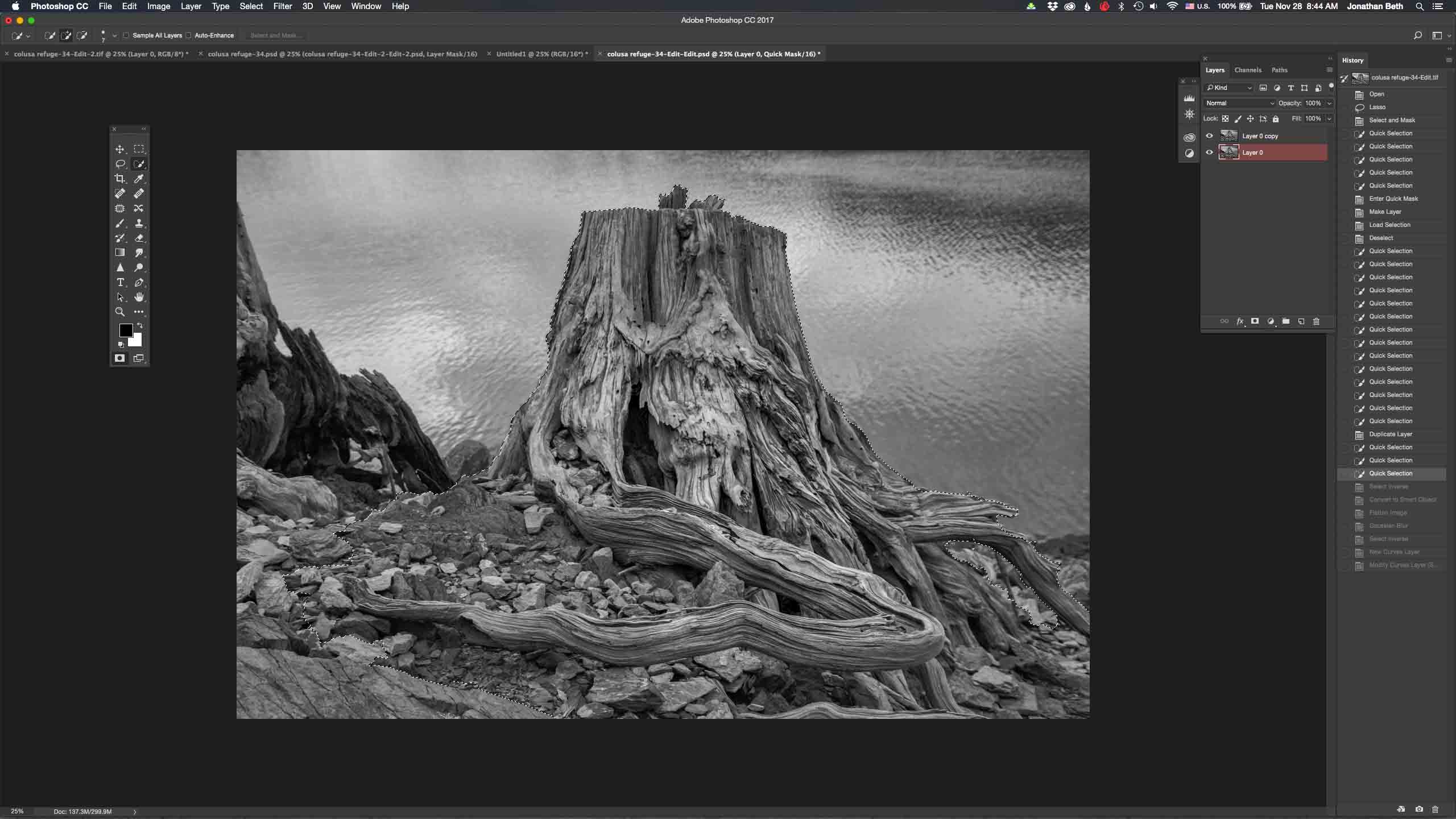This screenshot has height=819, width=1456.
Task: Open the brush picker dropdown arrow
Action: pyautogui.click(x=114, y=35)
